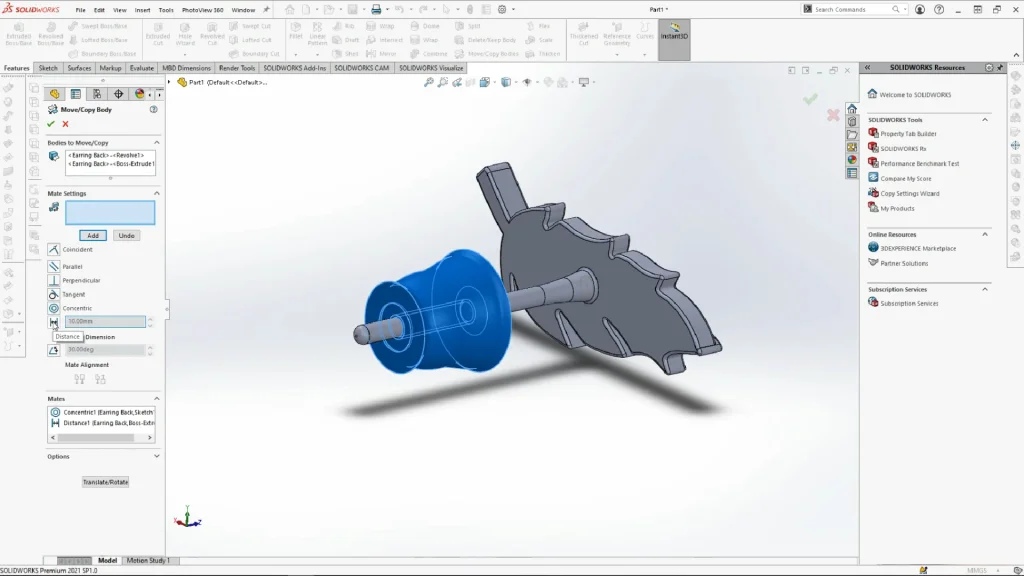Switch to the Motion Study 1 tab
Viewport: 1024px width, 576px height.
[148, 560]
